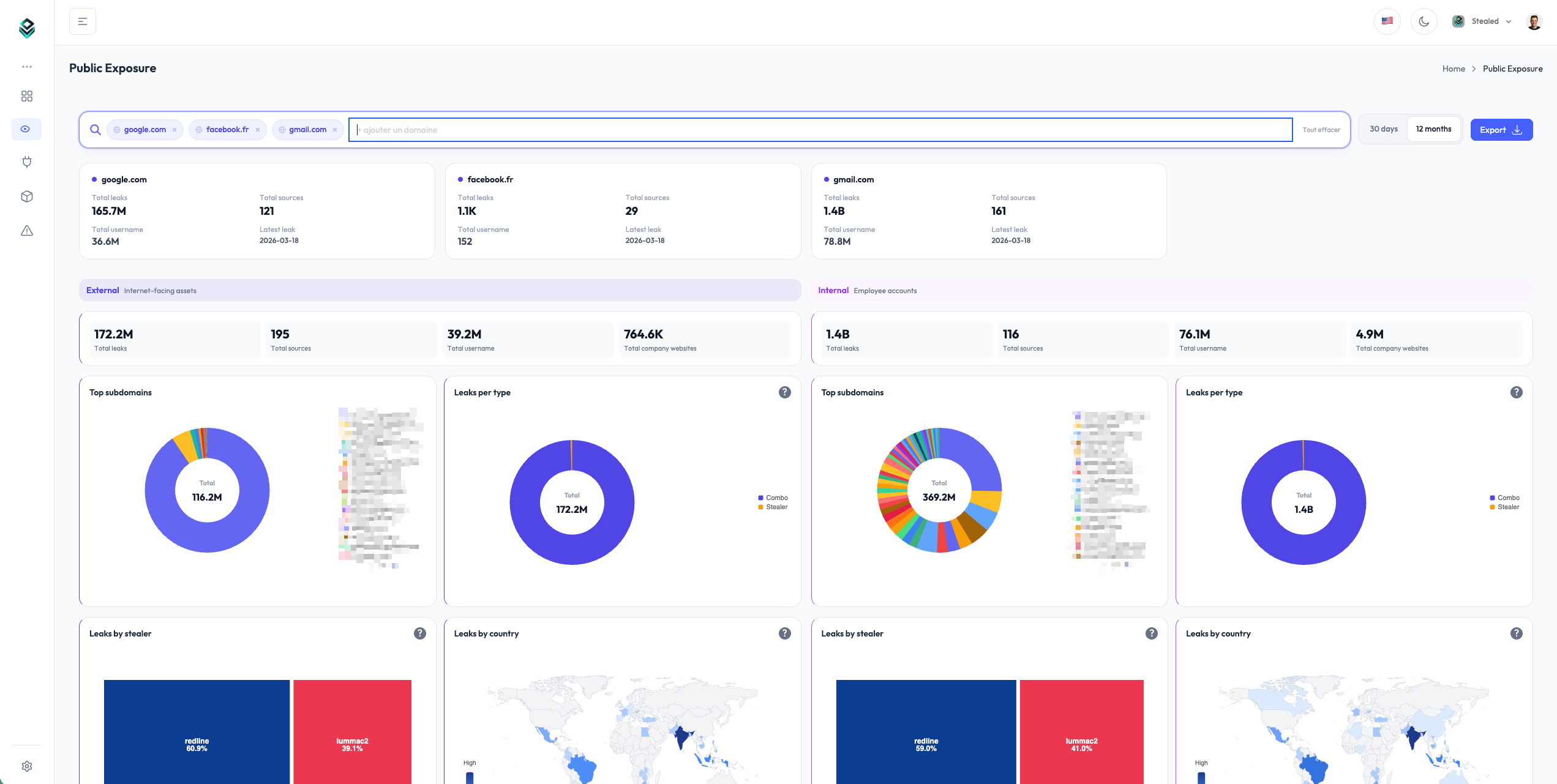This screenshot has width=1557, height=784.
Task: Open help for Internal Leaks by stealer
Action: click(x=1152, y=633)
